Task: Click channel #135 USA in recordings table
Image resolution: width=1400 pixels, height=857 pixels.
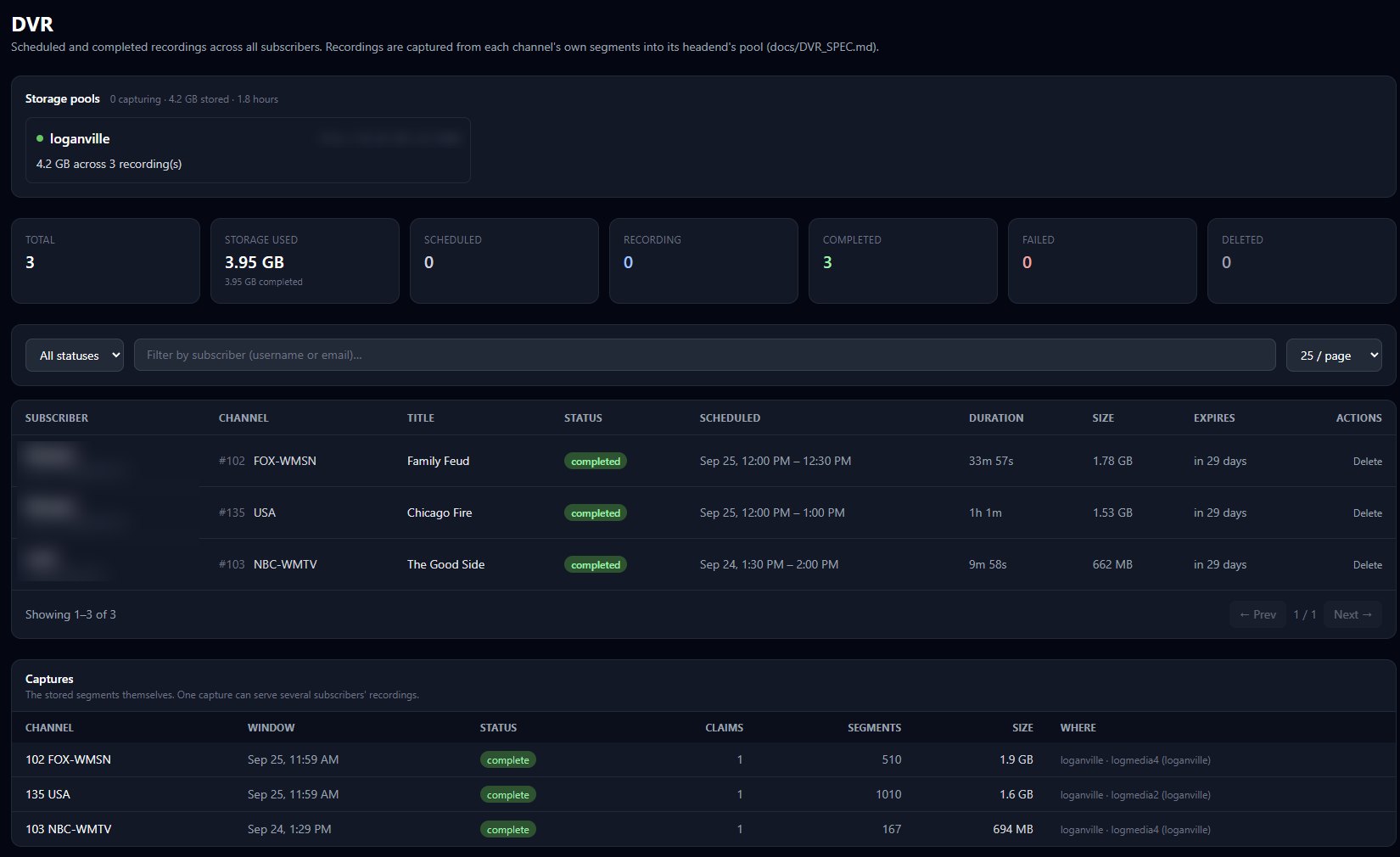Action: (x=247, y=513)
